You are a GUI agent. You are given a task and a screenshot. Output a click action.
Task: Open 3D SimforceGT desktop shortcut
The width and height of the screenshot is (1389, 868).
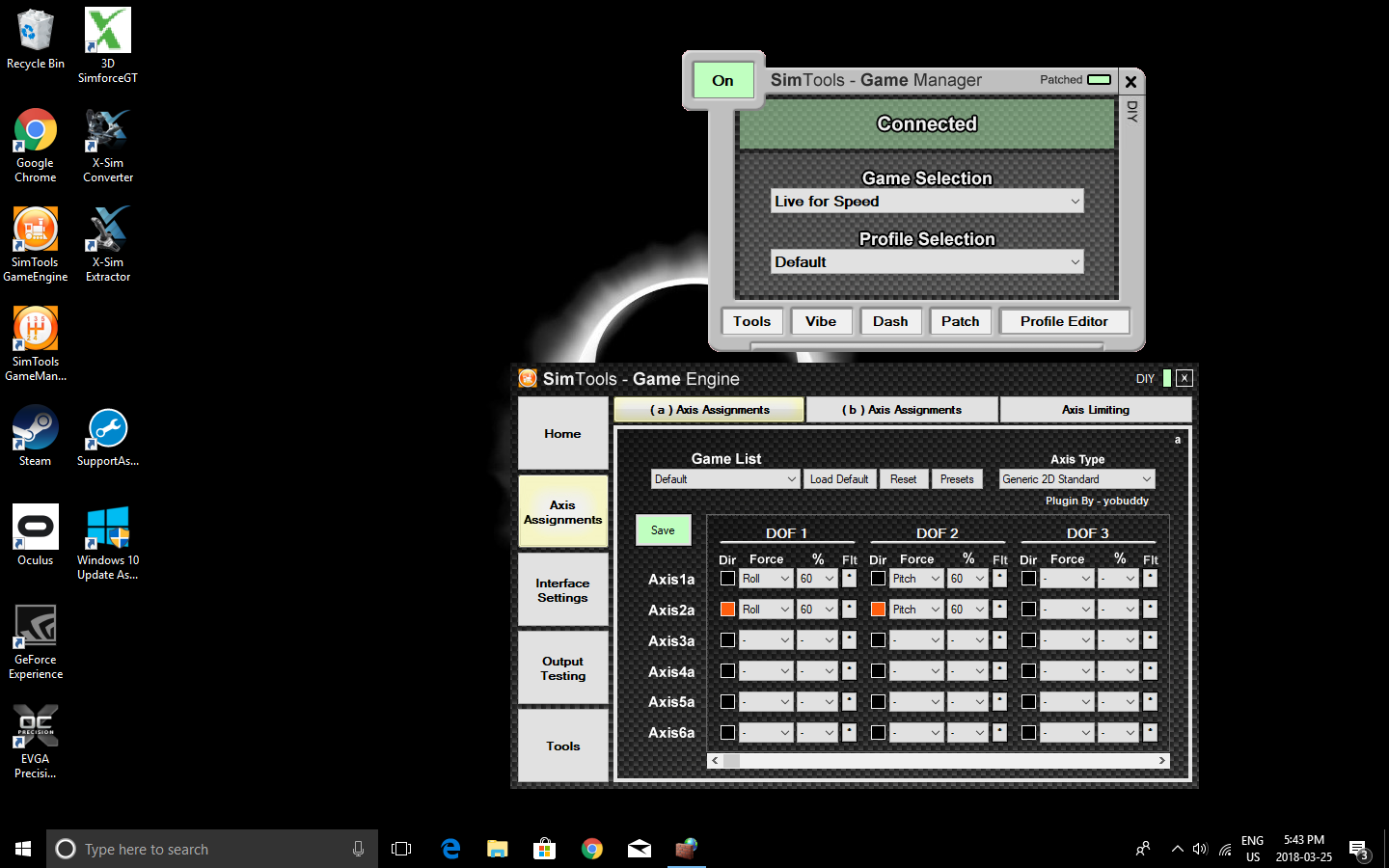[x=108, y=46]
